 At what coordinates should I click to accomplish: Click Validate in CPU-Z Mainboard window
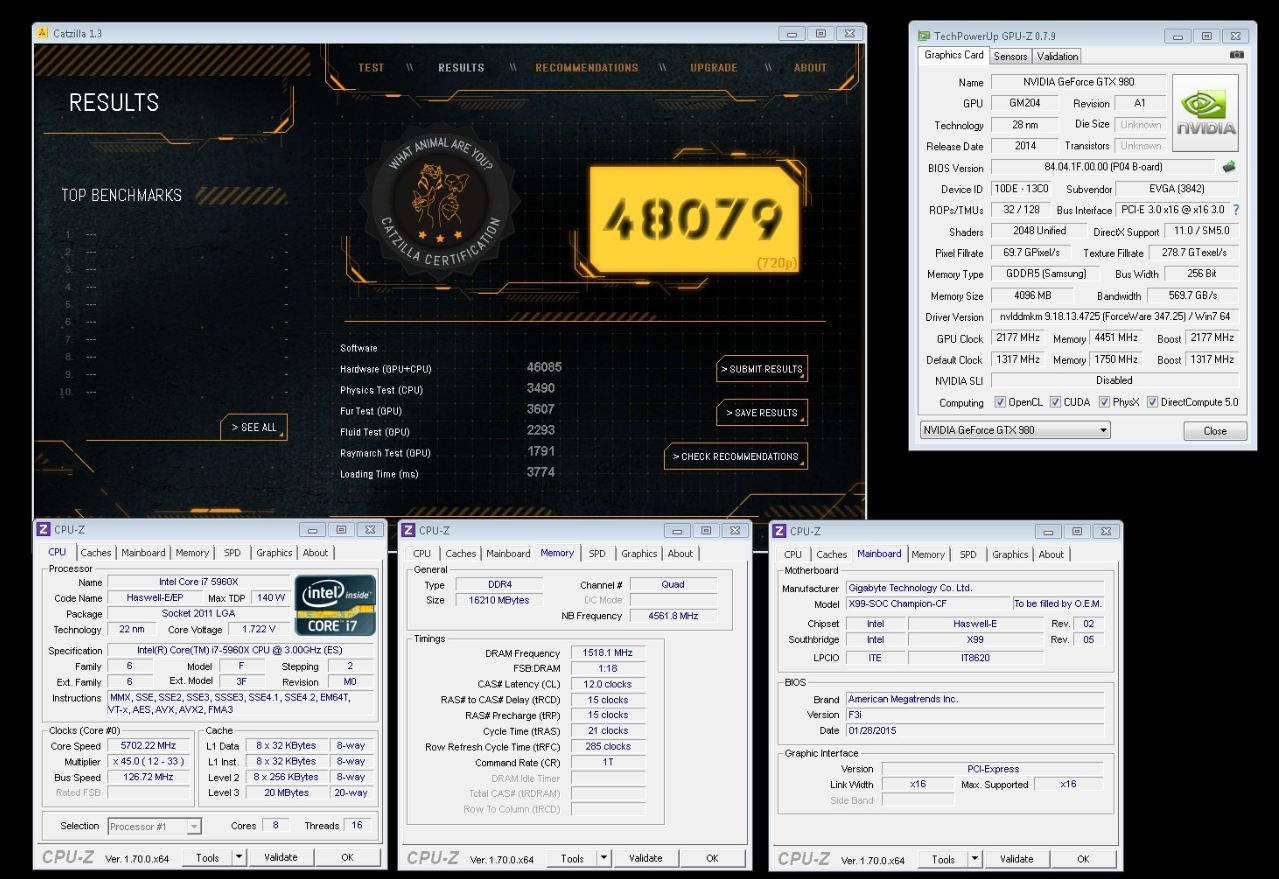coord(1017,859)
